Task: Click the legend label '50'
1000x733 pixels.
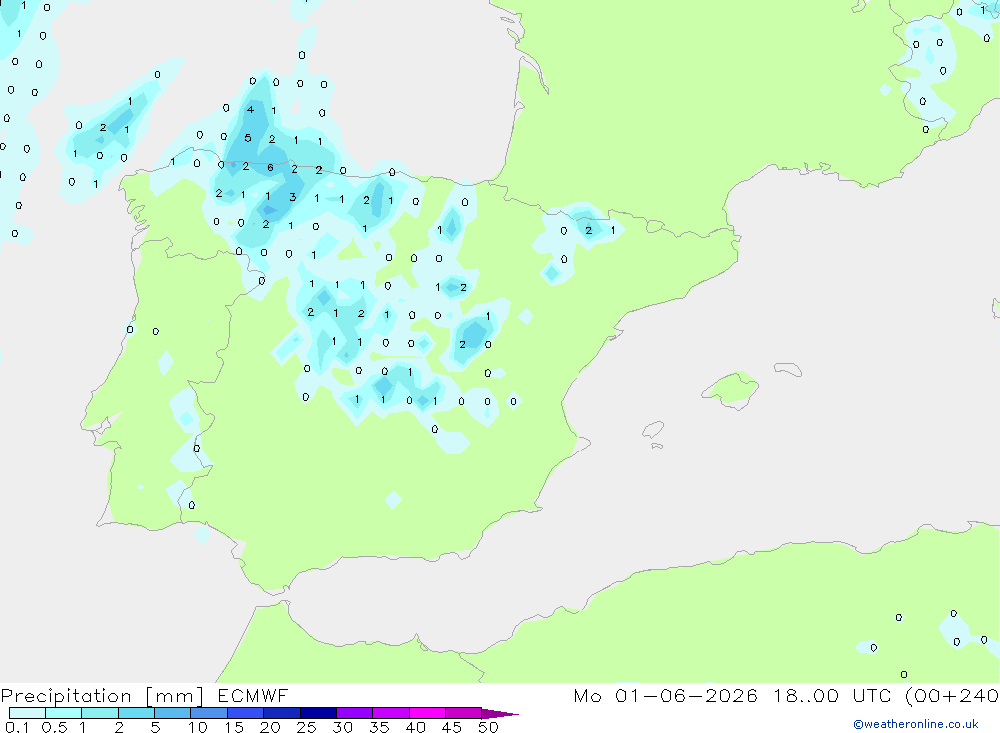Action: pos(489,727)
